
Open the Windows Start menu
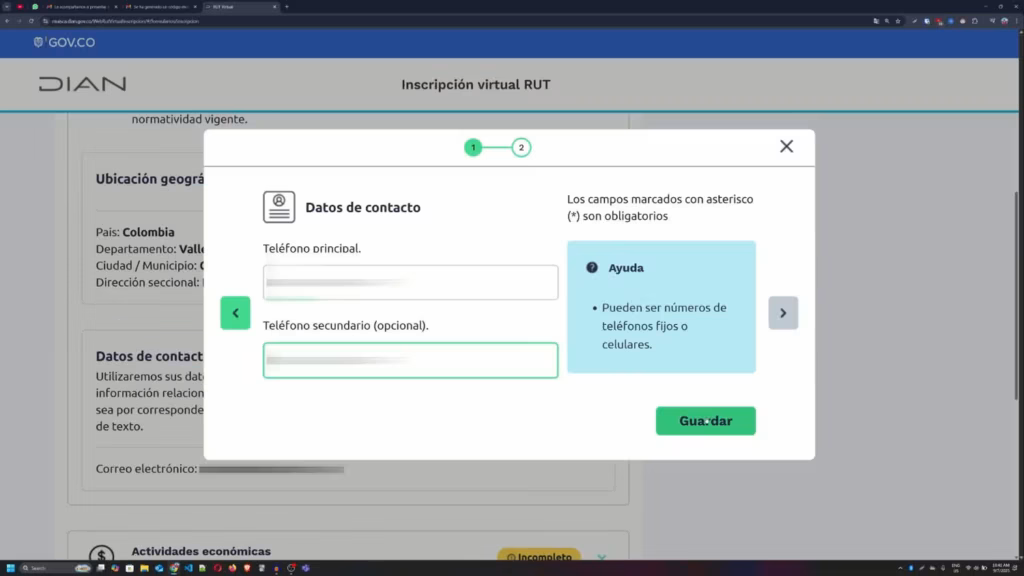pos(10,568)
